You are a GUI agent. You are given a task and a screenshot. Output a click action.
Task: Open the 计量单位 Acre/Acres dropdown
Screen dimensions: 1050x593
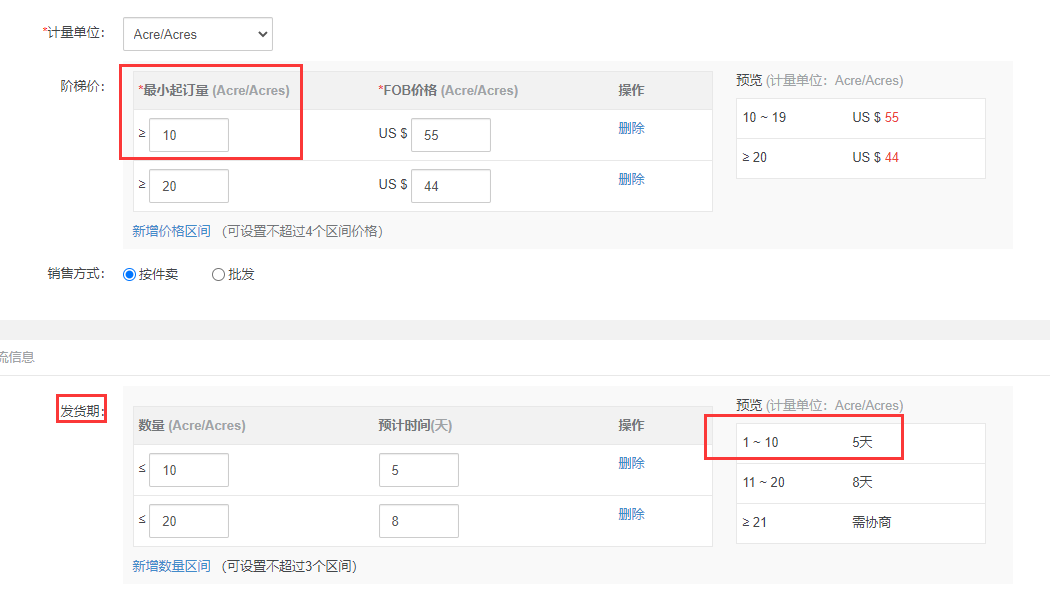click(x=197, y=34)
